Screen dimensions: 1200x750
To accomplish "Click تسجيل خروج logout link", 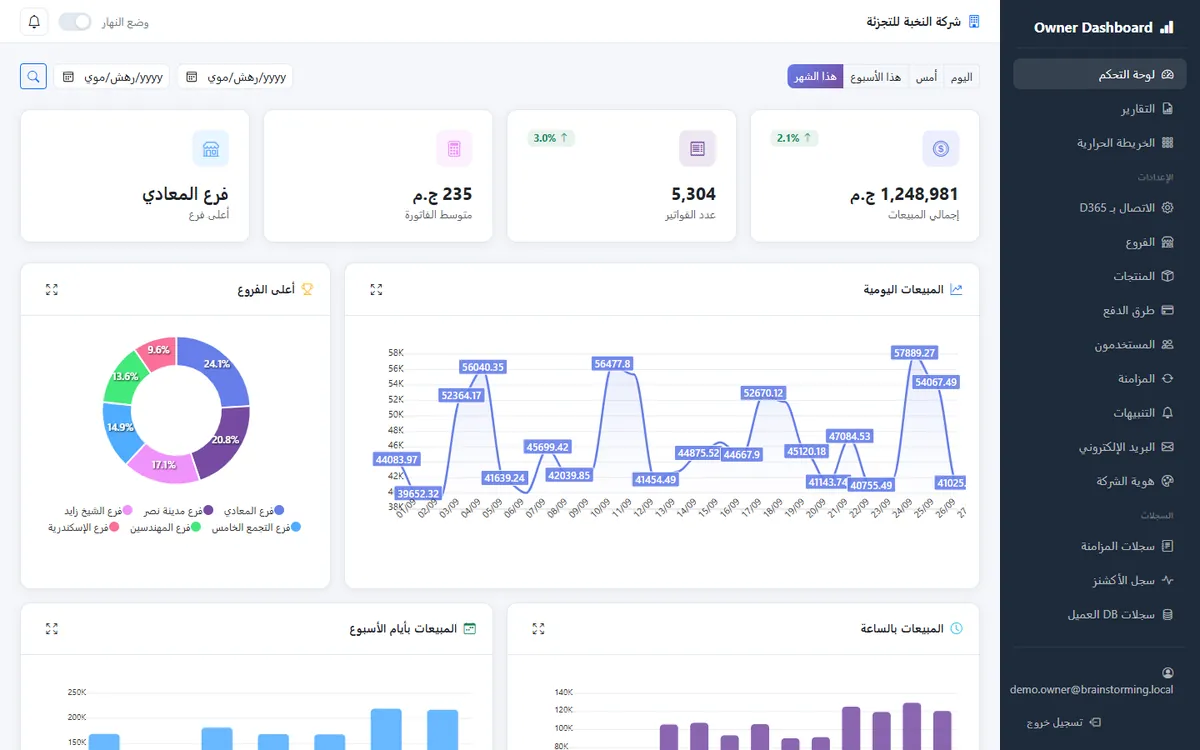I will pyautogui.click(x=1064, y=722).
